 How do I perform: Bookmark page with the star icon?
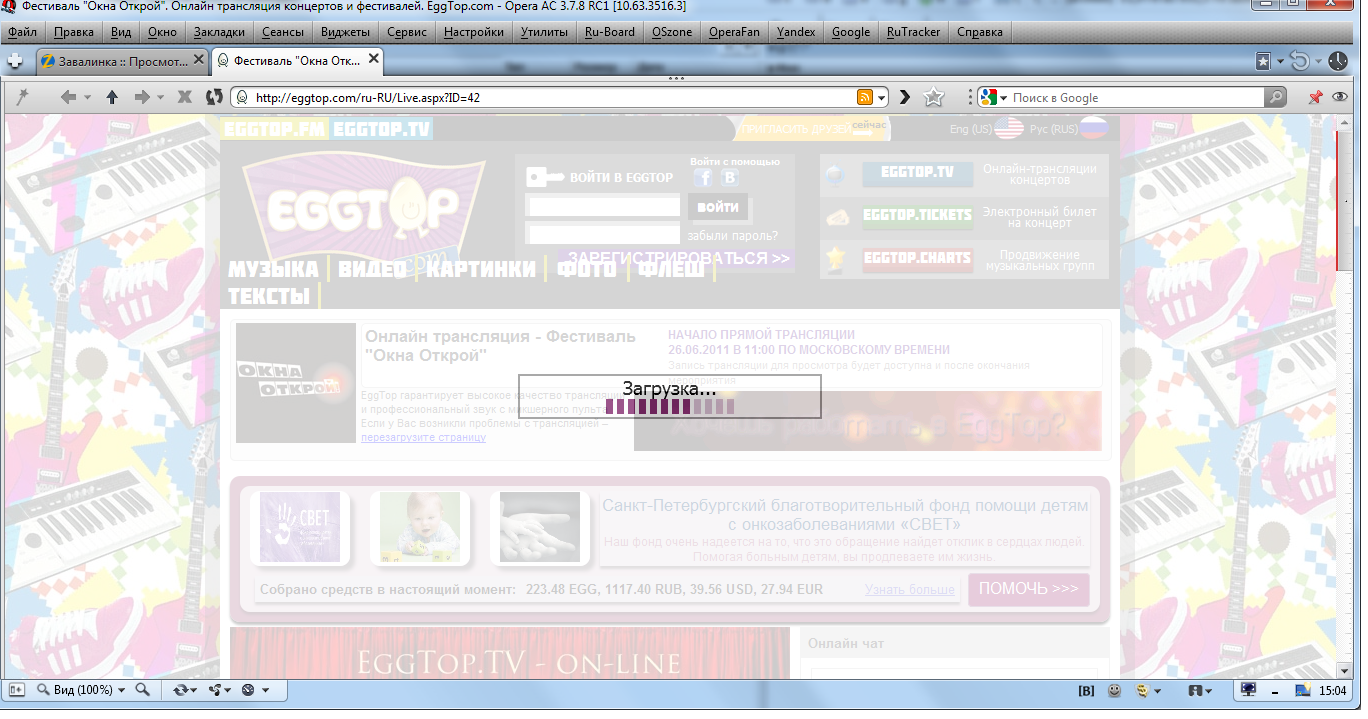coord(933,97)
